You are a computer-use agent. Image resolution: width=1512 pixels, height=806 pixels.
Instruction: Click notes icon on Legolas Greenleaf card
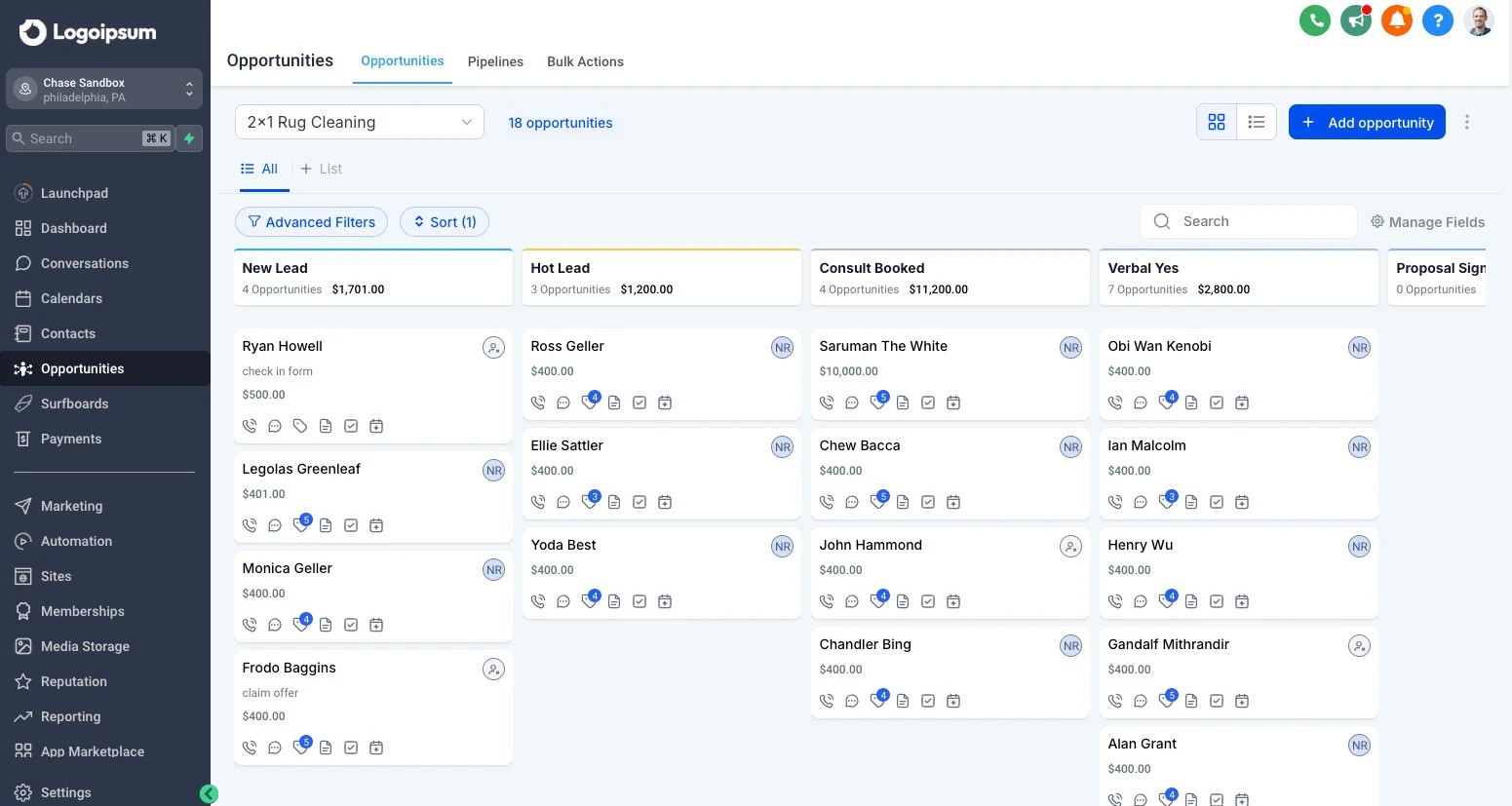(x=326, y=525)
